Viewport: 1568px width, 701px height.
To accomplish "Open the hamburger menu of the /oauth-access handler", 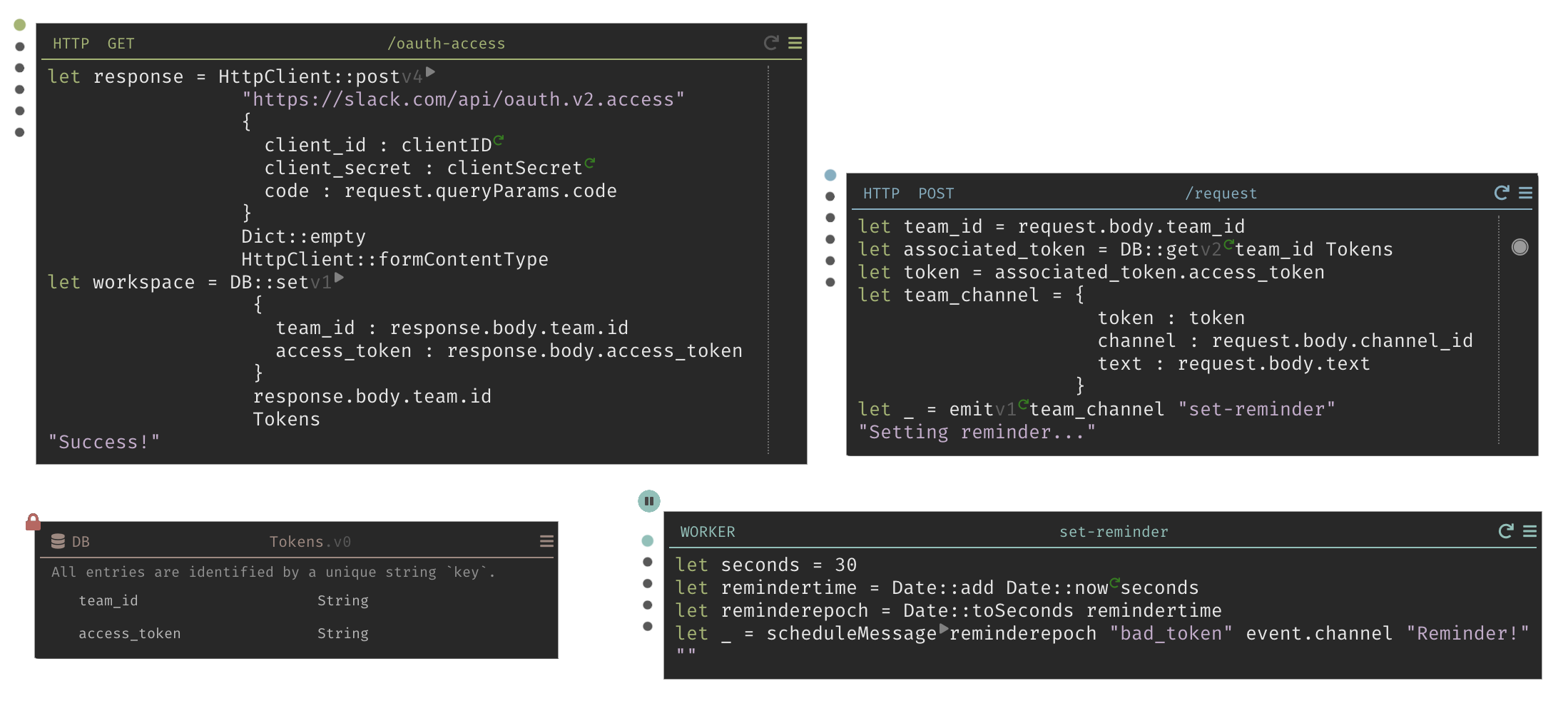I will click(x=795, y=44).
